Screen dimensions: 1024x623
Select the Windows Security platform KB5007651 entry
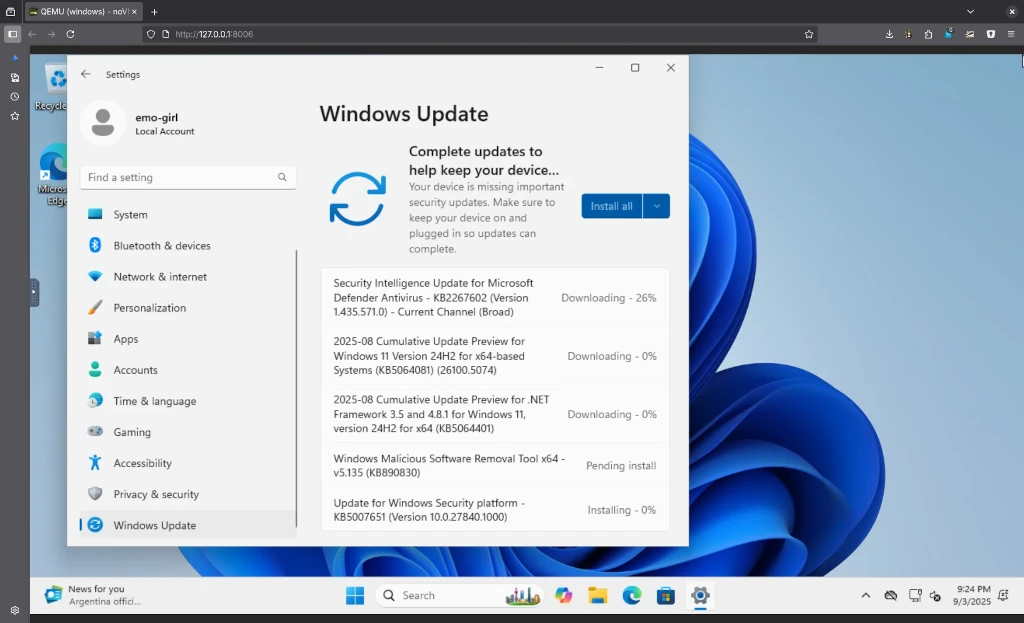495,509
